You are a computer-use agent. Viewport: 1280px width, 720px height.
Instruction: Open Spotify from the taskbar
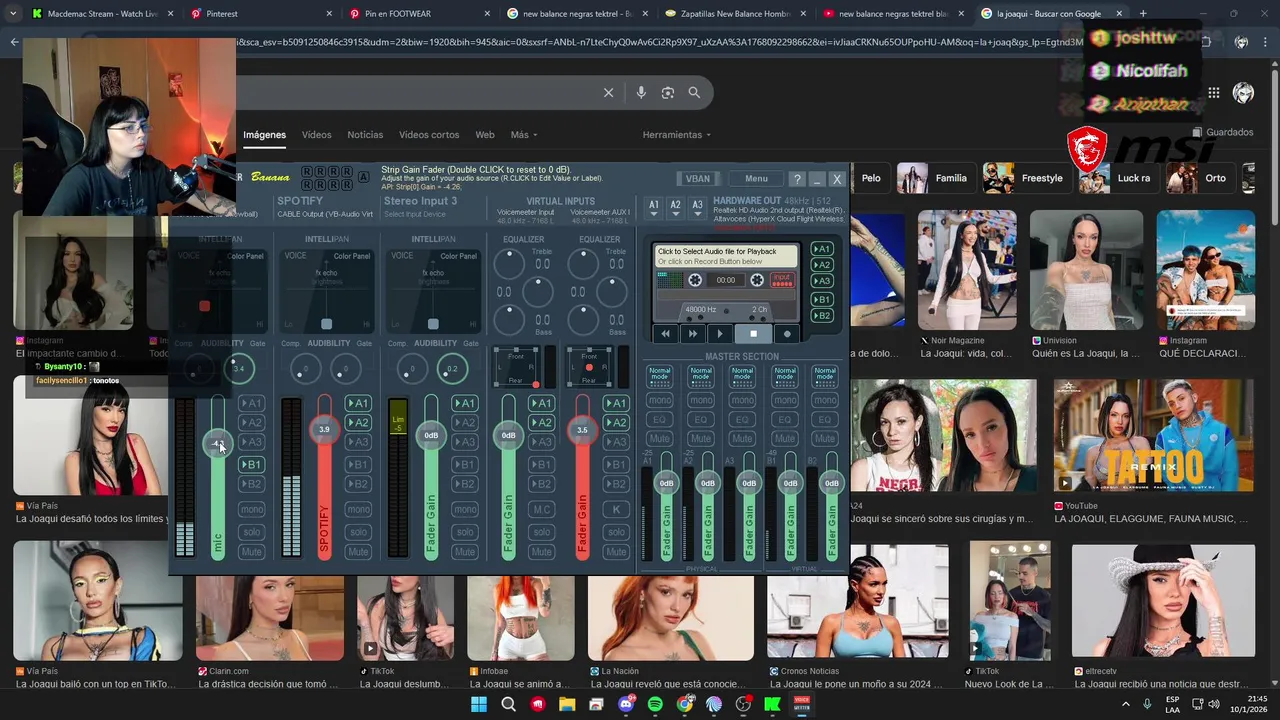655,704
